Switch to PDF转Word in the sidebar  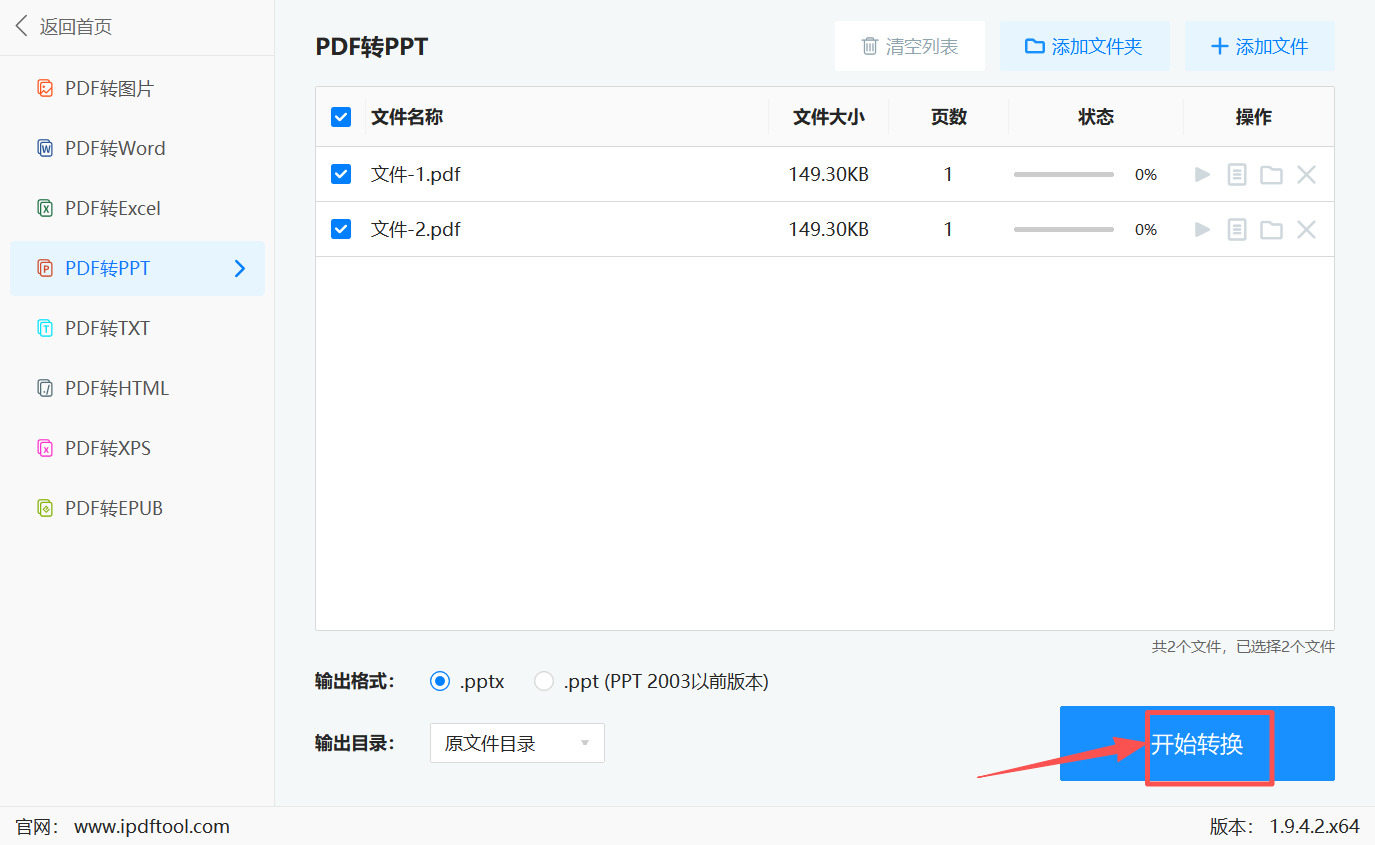click(x=138, y=148)
